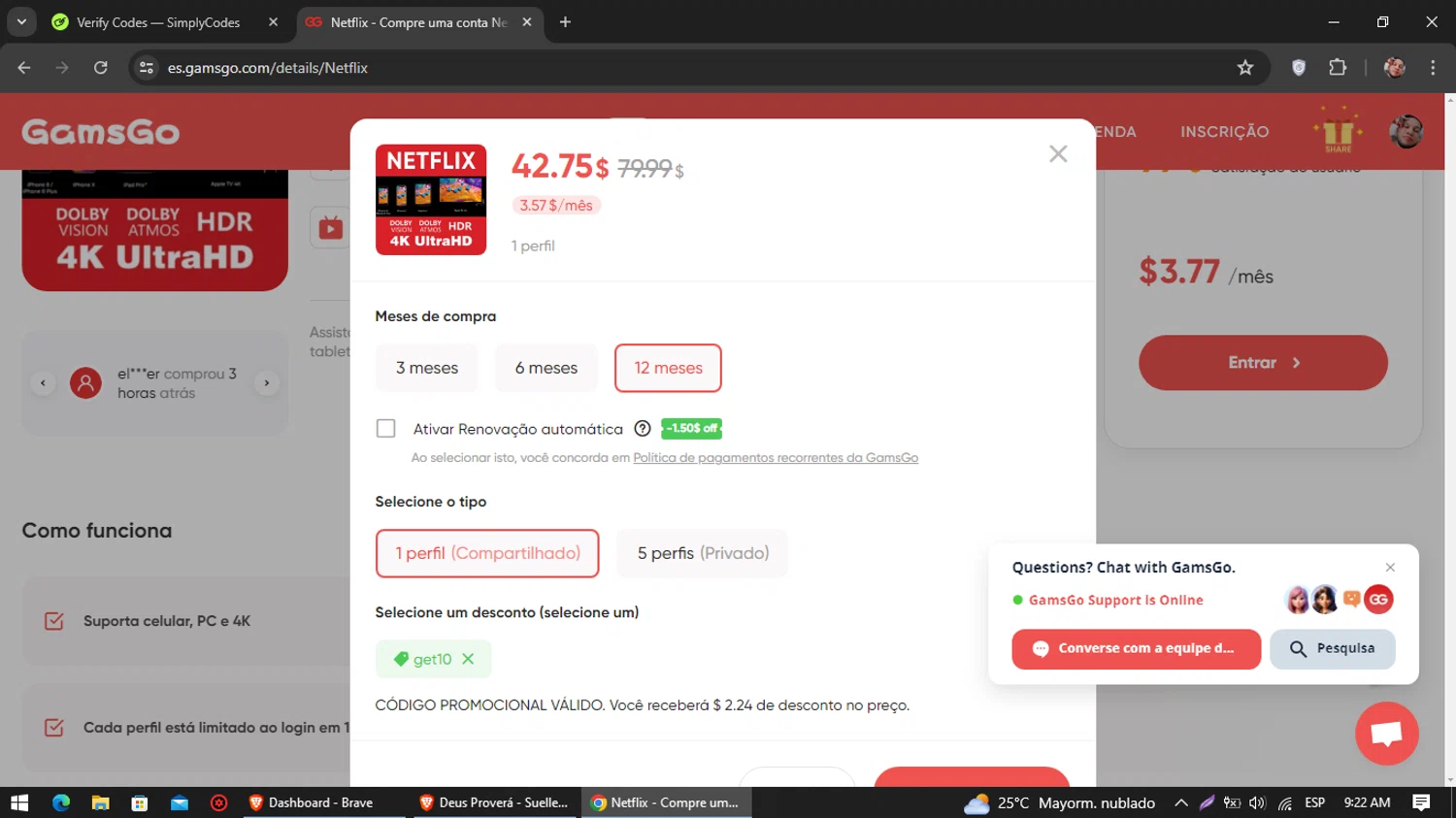Bookmark this page with star icon

1245,68
